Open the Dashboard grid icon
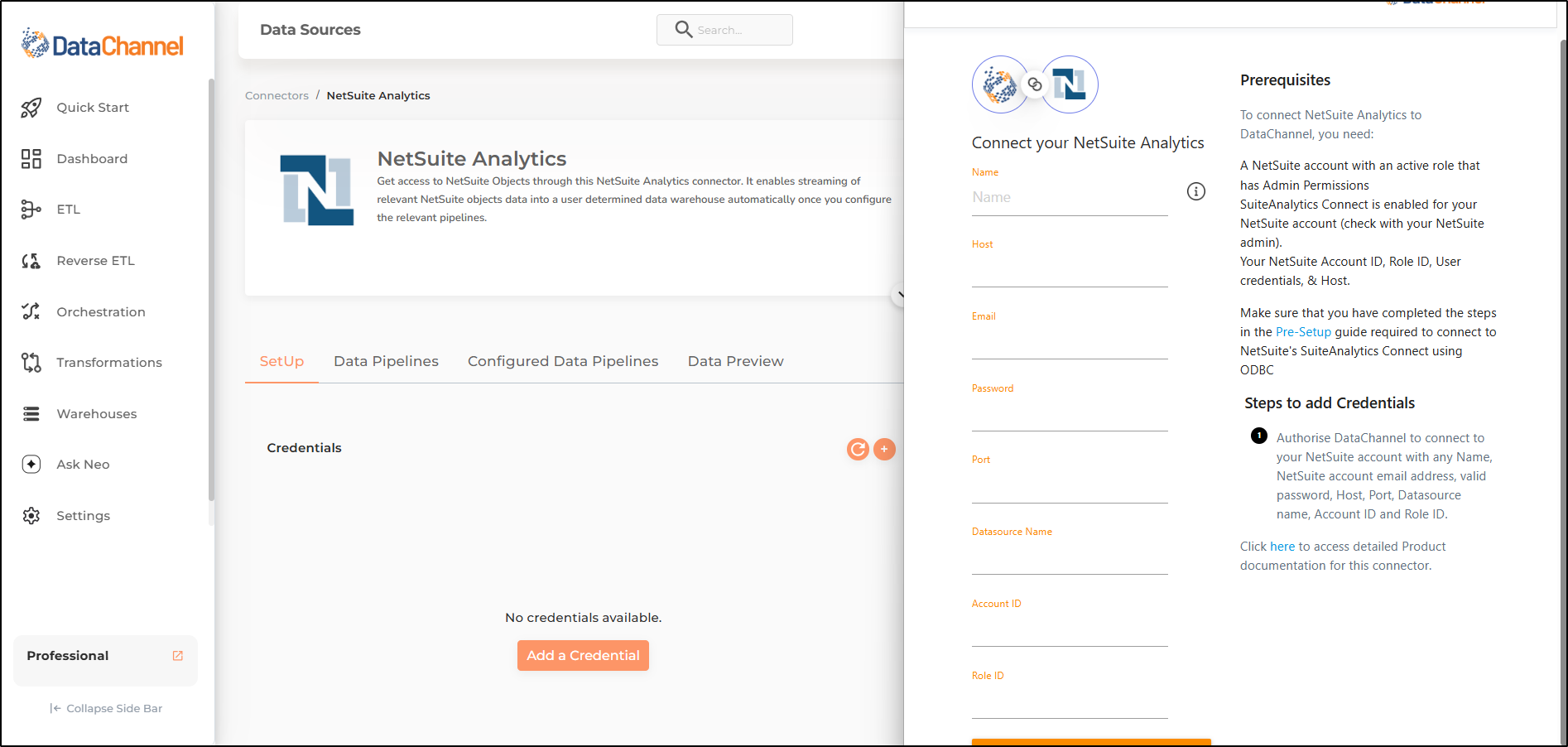 [x=31, y=159]
